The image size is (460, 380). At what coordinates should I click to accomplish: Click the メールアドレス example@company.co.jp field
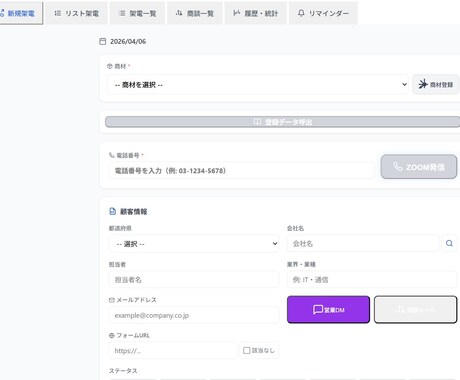point(194,315)
